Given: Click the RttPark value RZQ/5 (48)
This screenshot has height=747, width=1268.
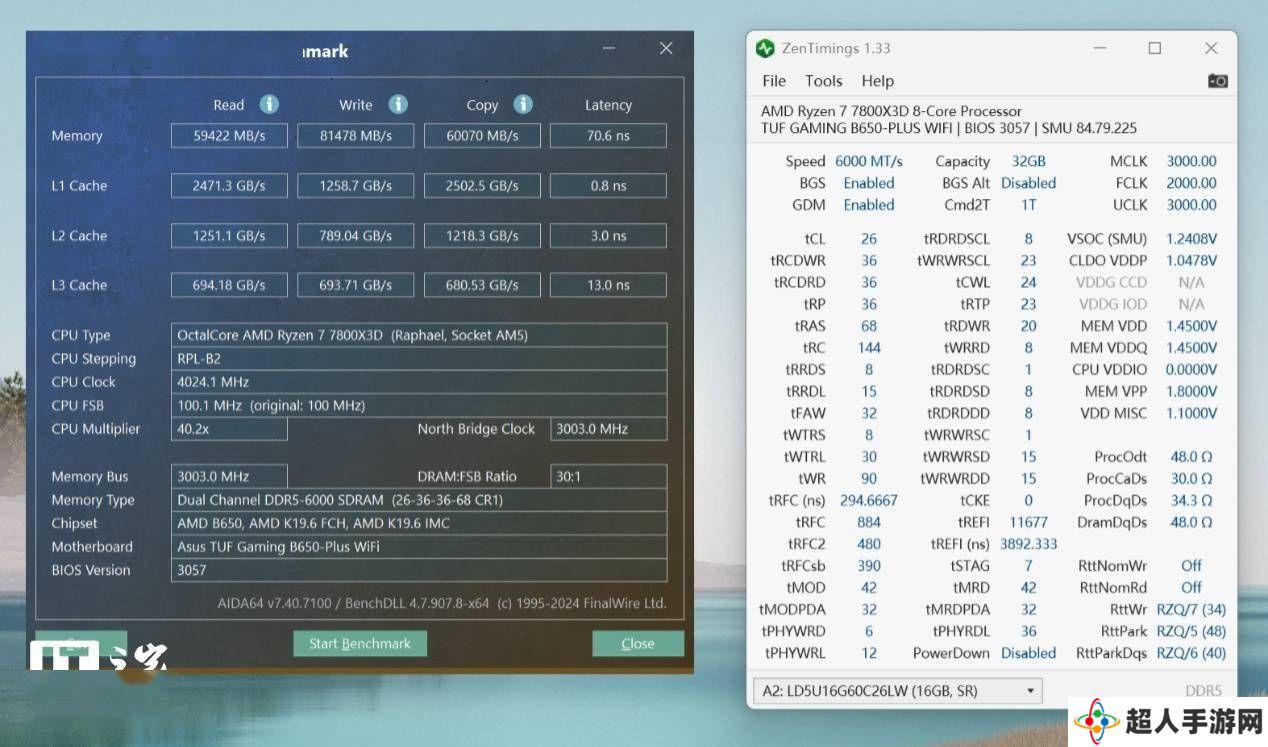Looking at the screenshot, I should tap(1191, 631).
